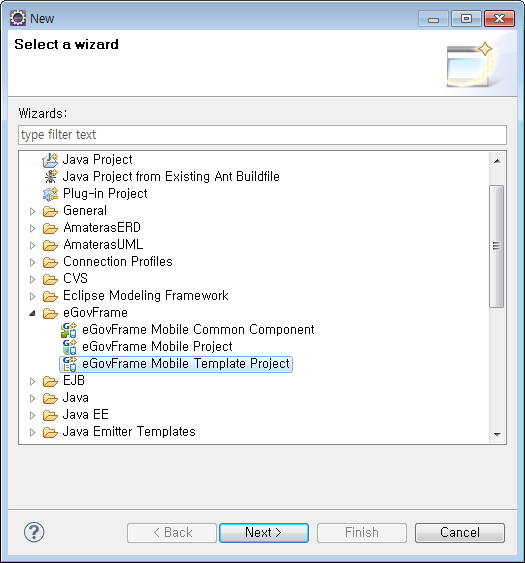The image size is (525, 563).
Task: Click the eGovFrame Mobile Project icon
Action: (69, 346)
